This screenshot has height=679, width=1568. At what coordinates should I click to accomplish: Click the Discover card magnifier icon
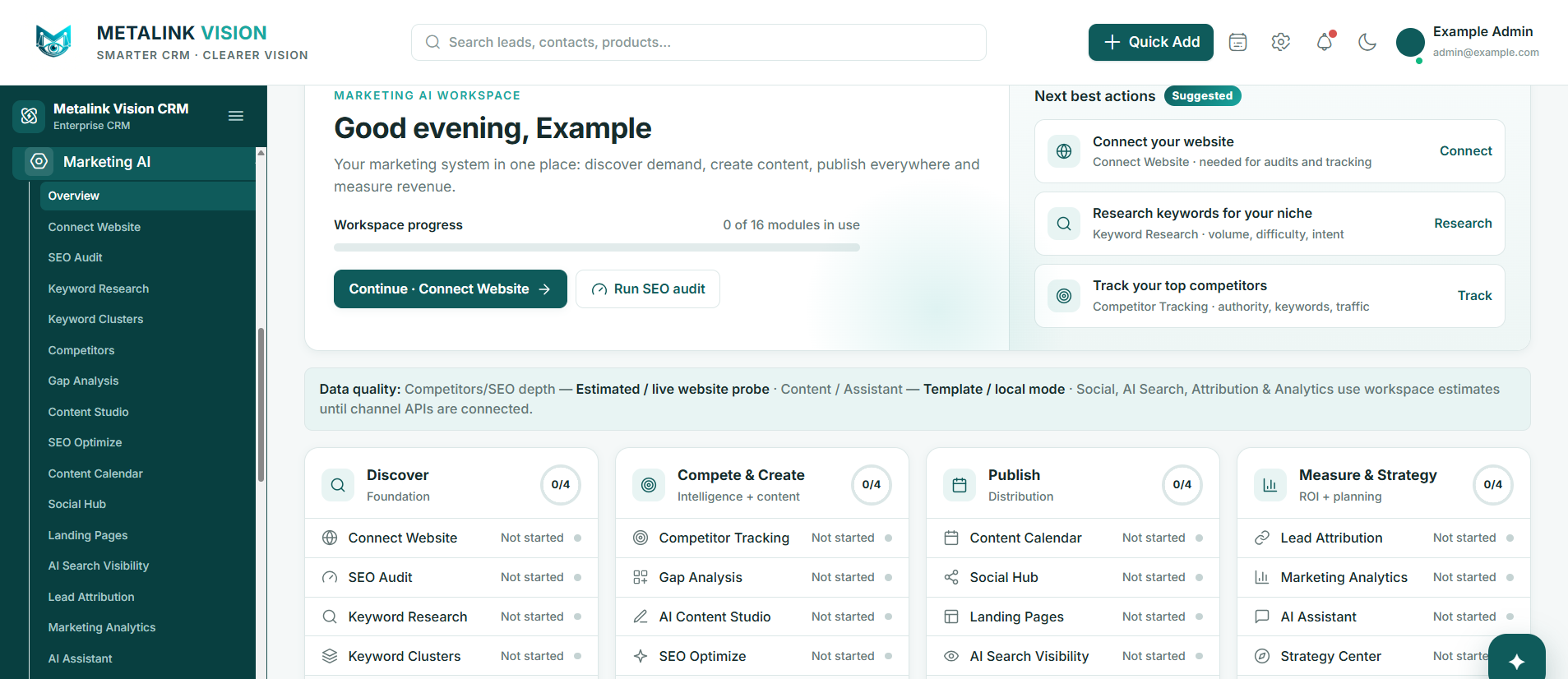coord(338,485)
